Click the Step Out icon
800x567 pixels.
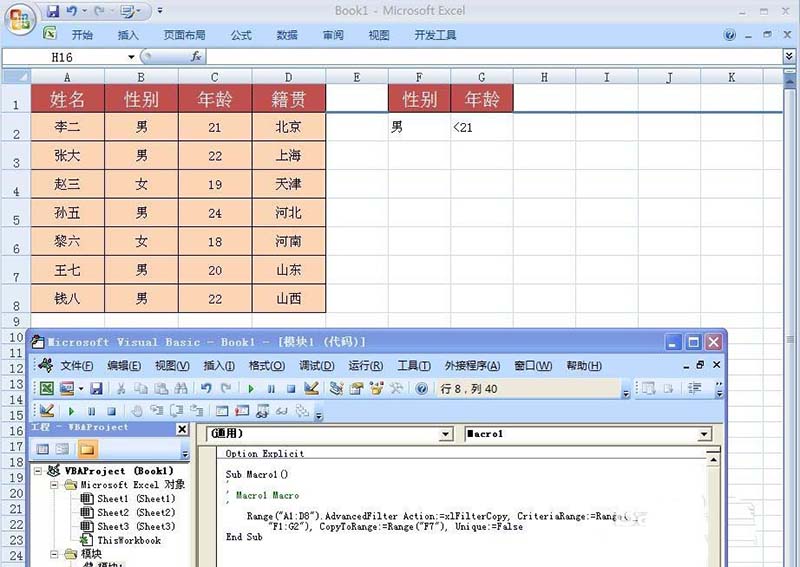(x=196, y=411)
